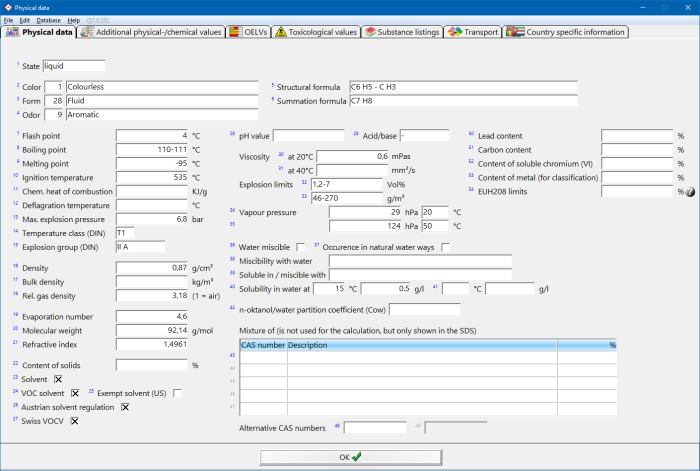The image size is (700, 471).
Task: Click the Toxicological values warning icon
Action: pyautogui.click(x=281, y=32)
